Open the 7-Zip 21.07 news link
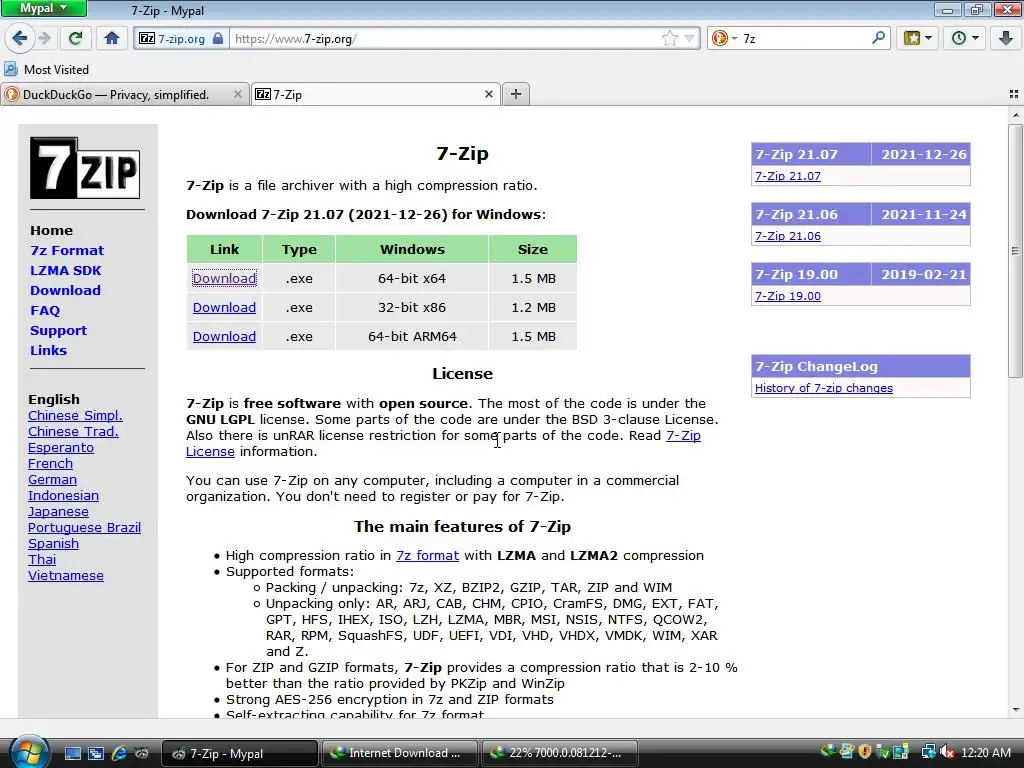This screenshot has height=768, width=1024. [788, 176]
